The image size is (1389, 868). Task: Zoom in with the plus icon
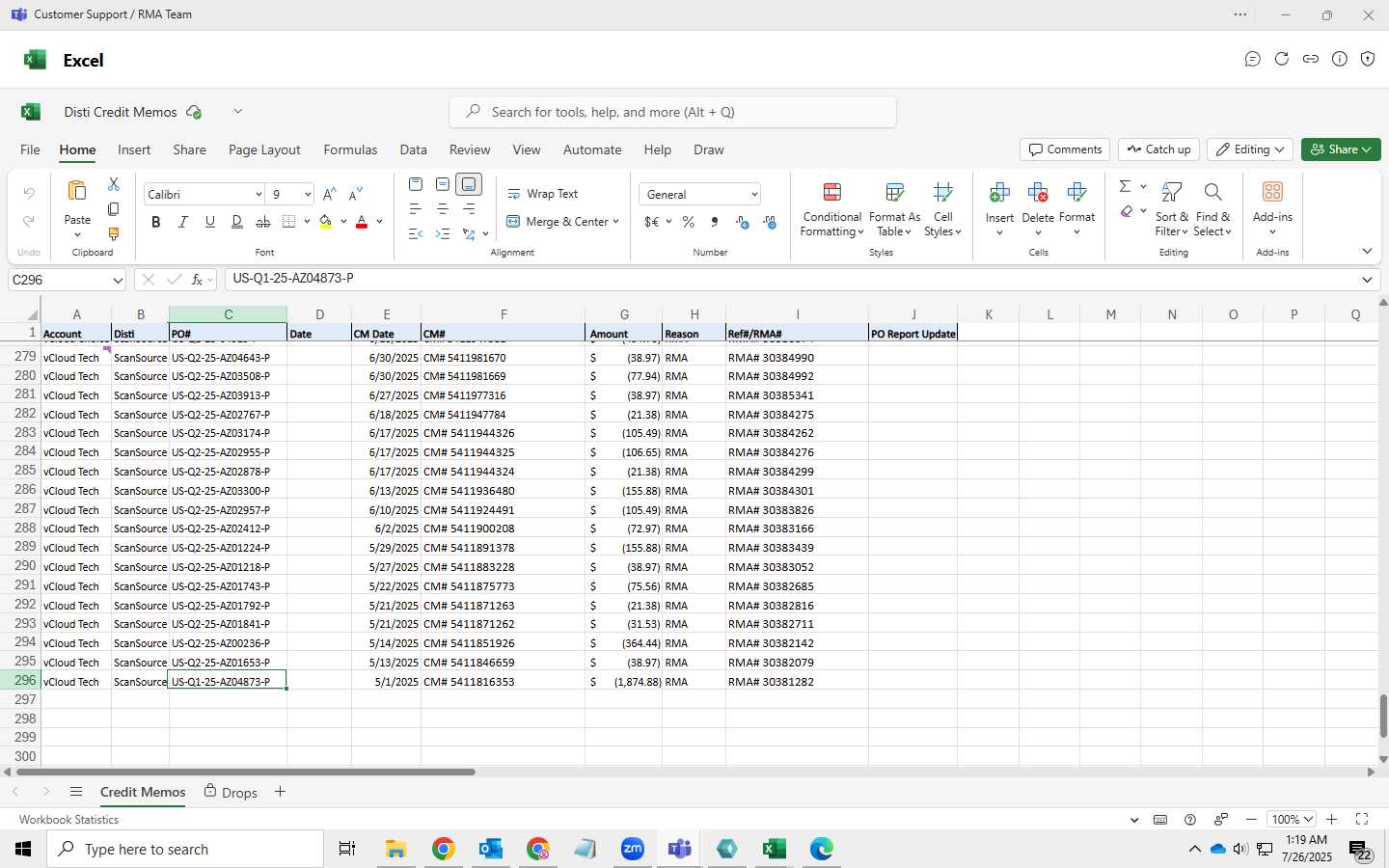(1331, 820)
